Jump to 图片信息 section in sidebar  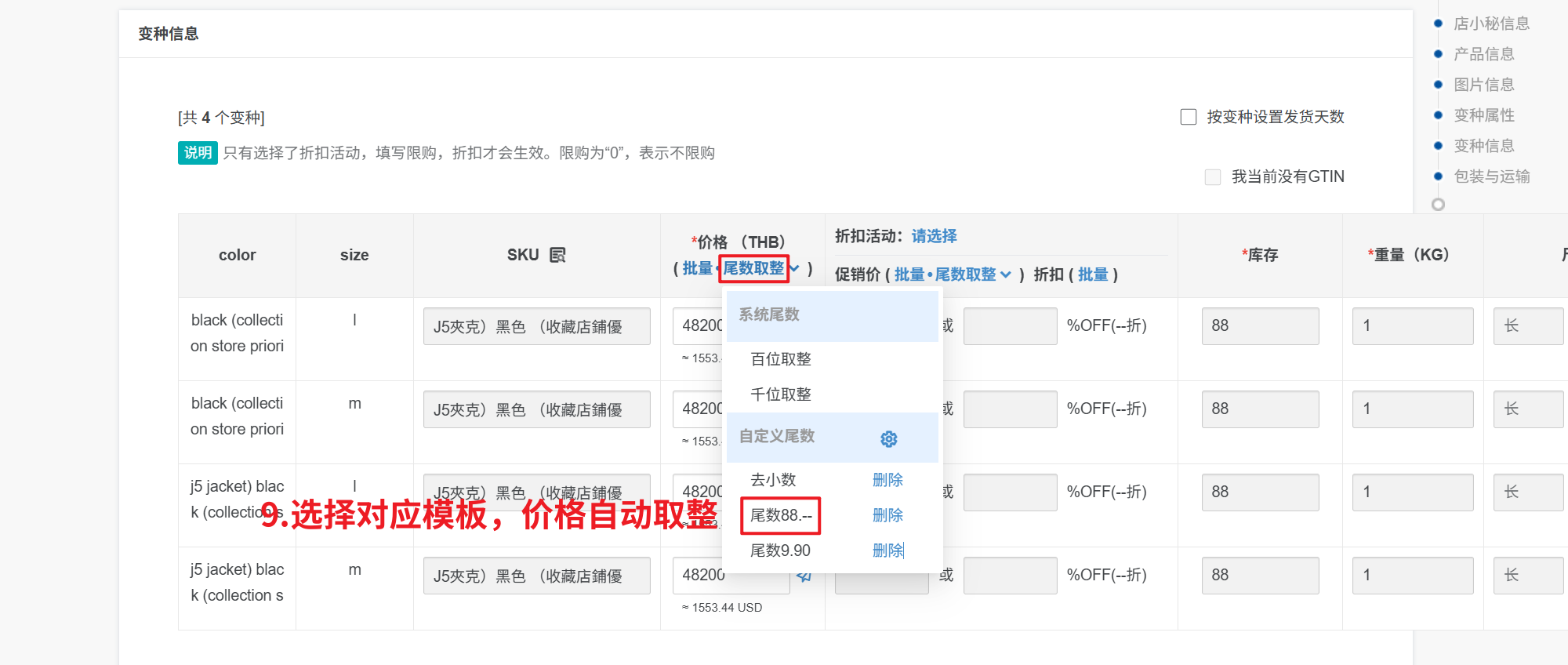pyautogui.click(x=1483, y=85)
